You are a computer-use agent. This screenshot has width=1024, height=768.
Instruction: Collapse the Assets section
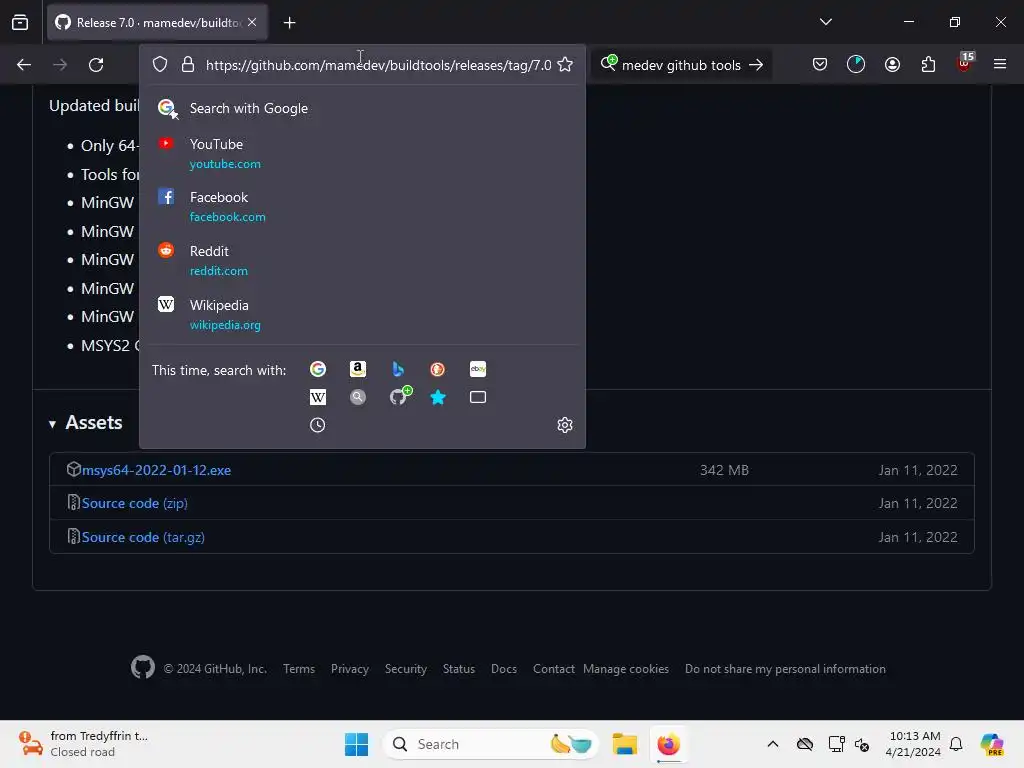coord(86,423)
